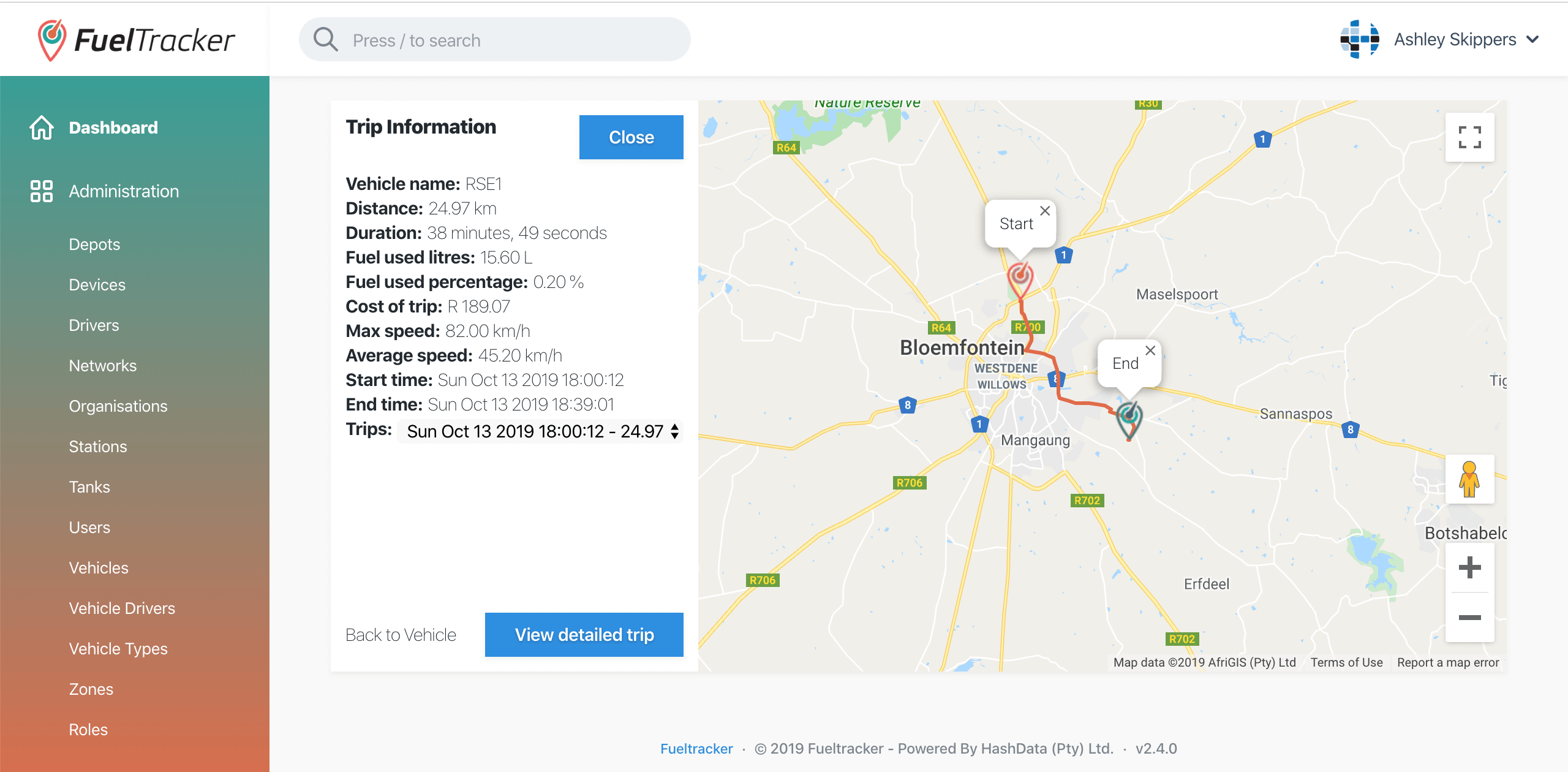Collapse the Administration sidebar section
Viewport: 1568px width, 772px height.
(124, 191)
